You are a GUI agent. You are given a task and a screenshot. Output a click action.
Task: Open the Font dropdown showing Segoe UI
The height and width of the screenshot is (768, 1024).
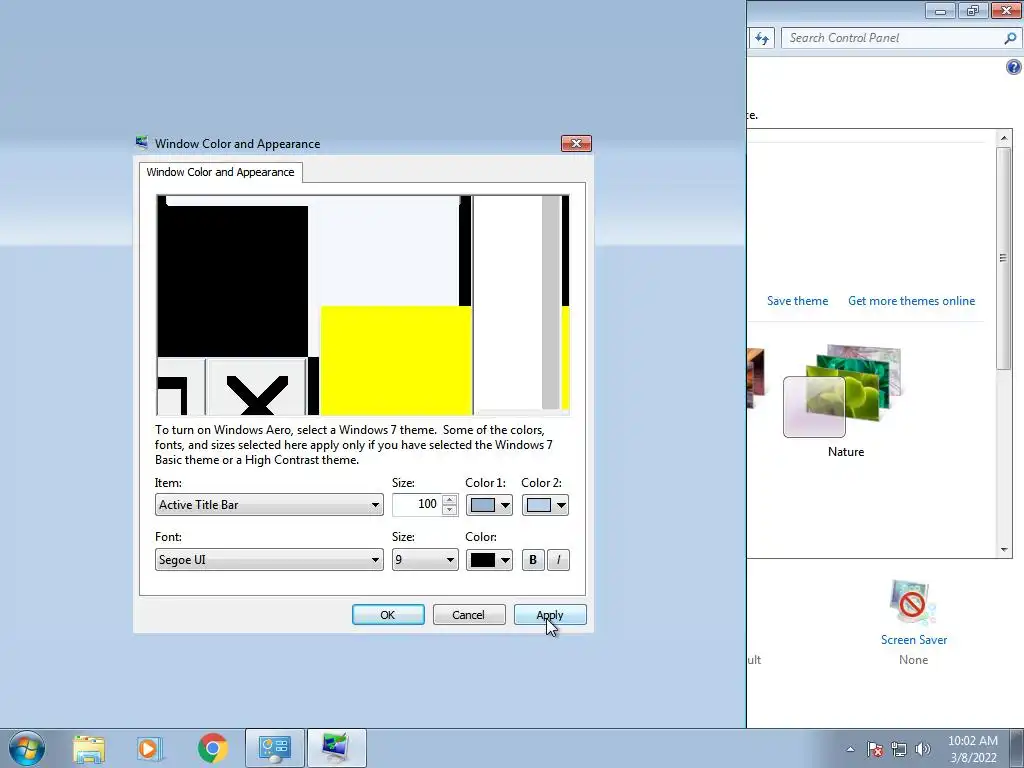tap(268, 560)
